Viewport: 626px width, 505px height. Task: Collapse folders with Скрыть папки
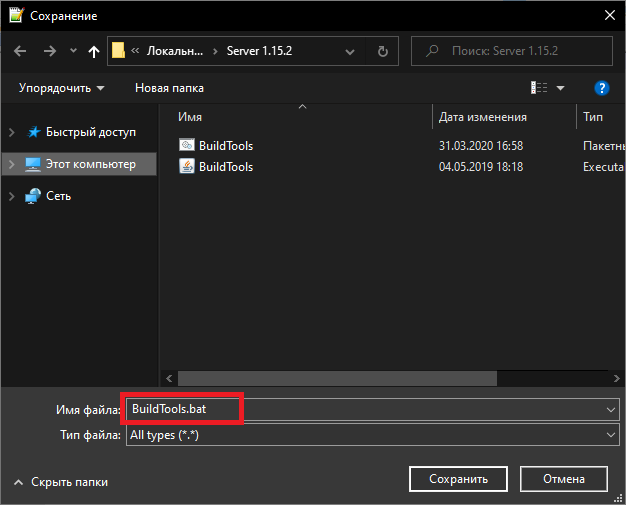[61, 482]
